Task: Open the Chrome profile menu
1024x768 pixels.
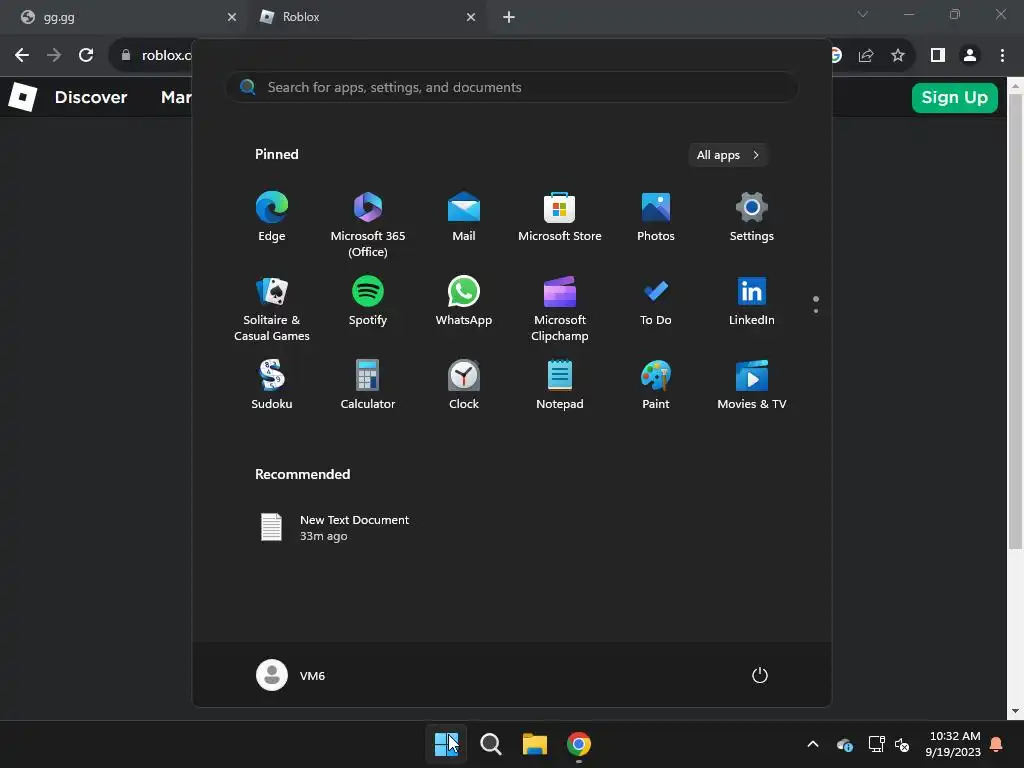Action: (x=970, y=56)
